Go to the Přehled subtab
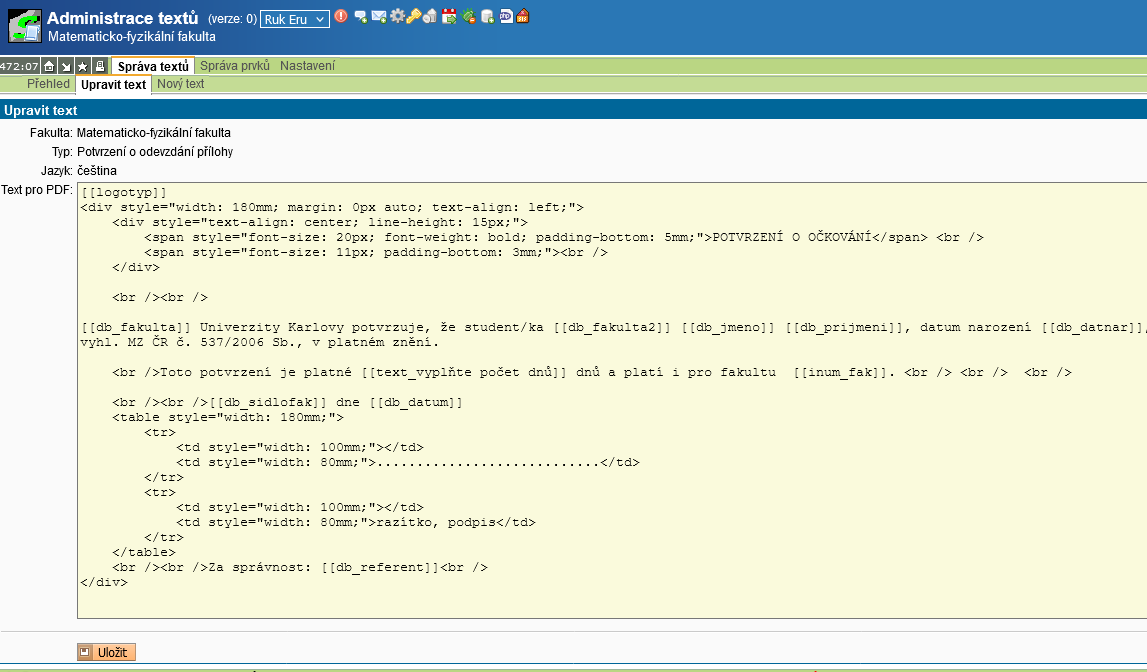This screenshot has width=1147, height=672. 48,84
